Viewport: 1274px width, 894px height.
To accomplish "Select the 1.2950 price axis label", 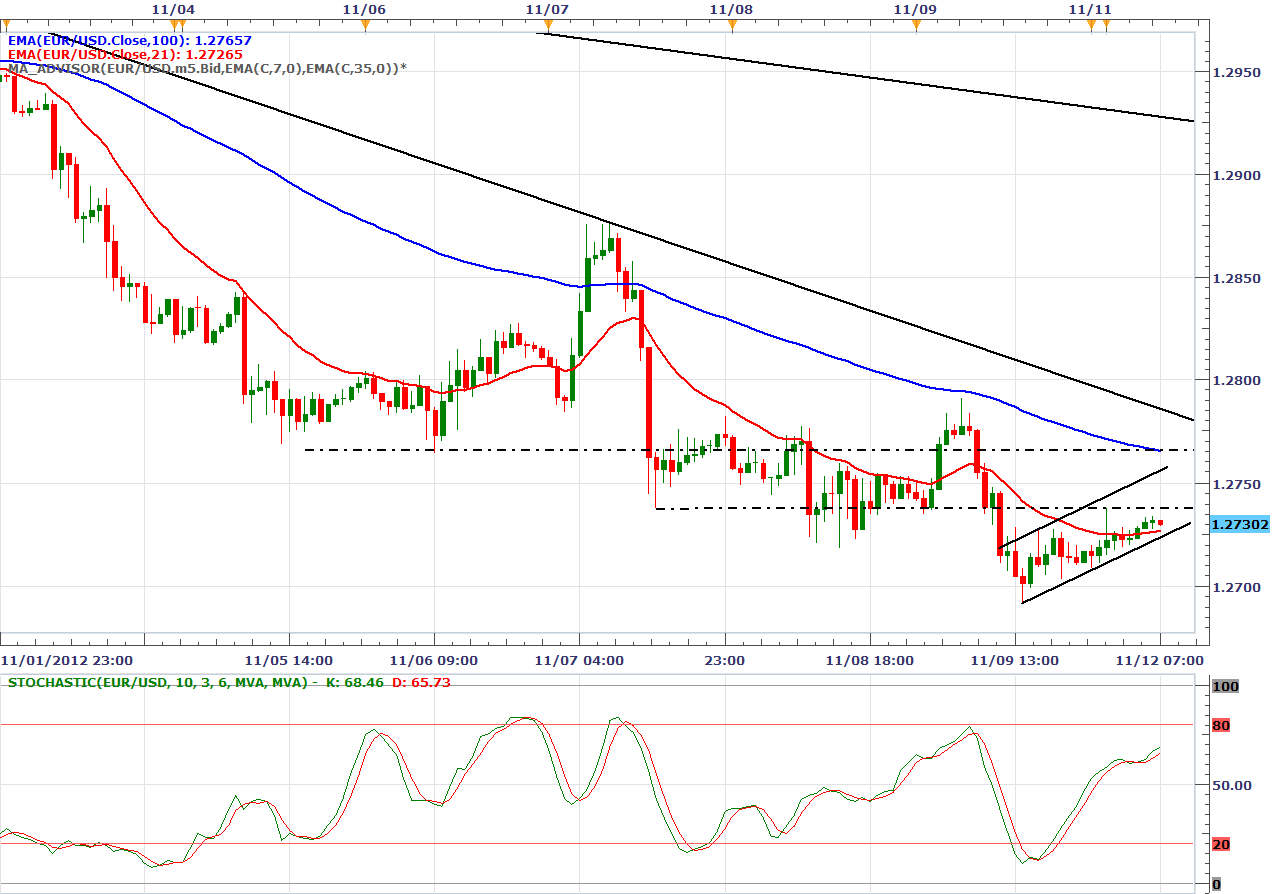I will [x=1231, y=73].
